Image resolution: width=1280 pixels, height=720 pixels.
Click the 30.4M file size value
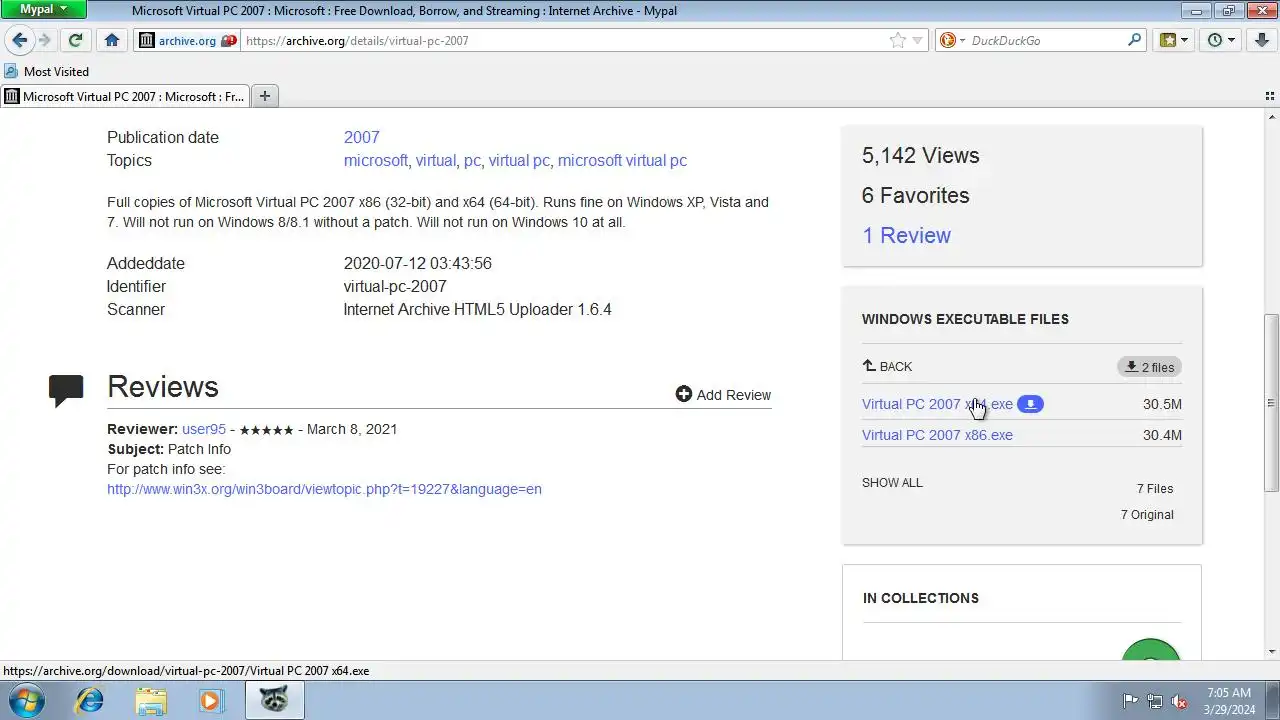coord(1162,435)
